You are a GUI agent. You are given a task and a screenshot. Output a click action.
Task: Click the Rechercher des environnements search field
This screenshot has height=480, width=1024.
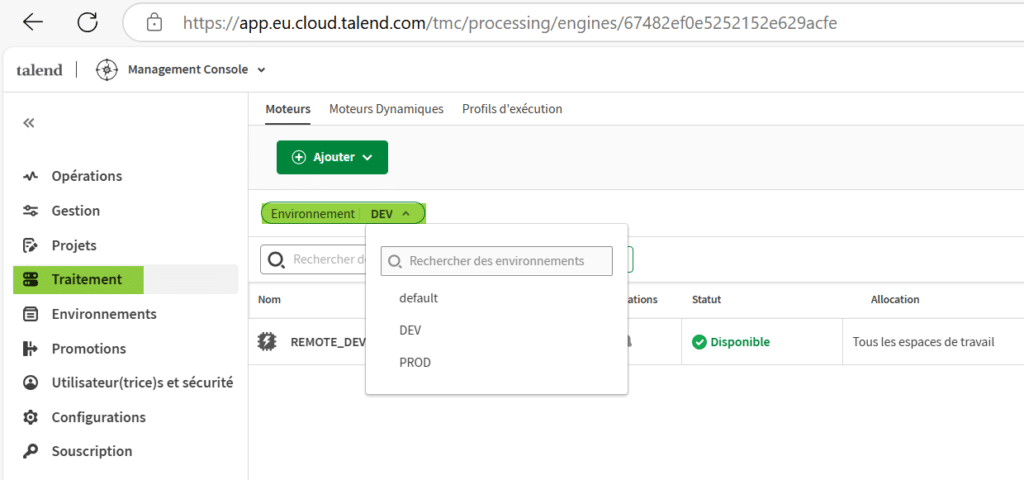click(x=496, y=261)
